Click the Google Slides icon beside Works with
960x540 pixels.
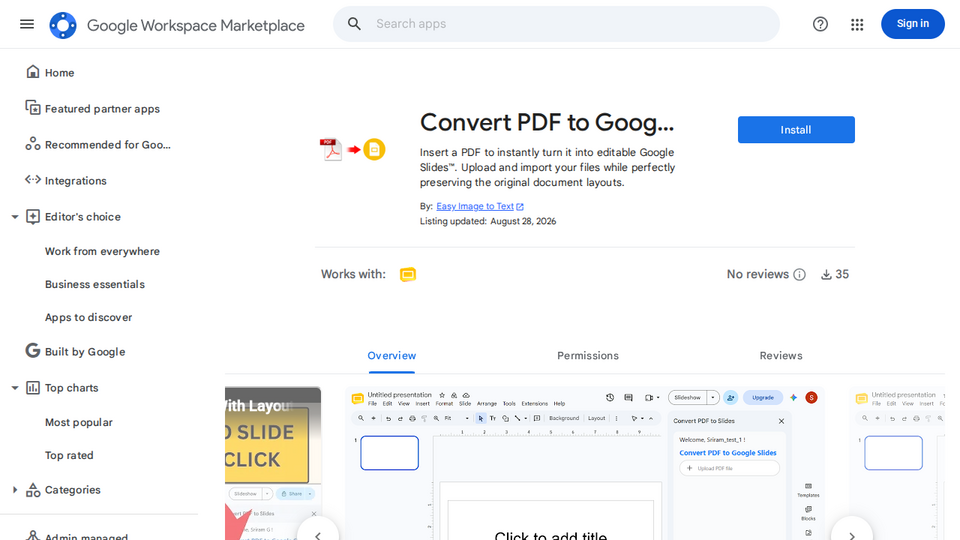click(x=408, y=274)
